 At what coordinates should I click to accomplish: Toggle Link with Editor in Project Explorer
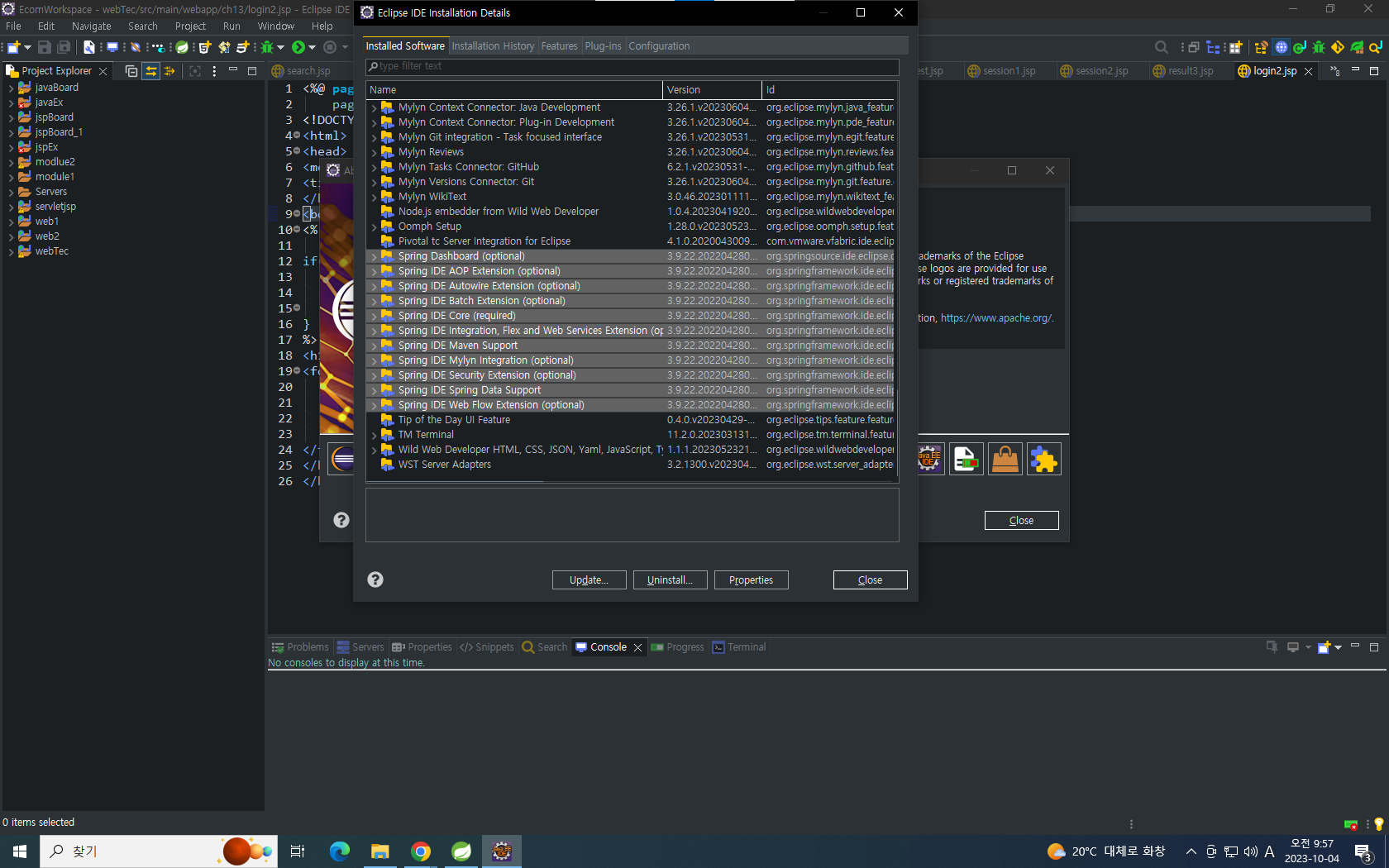tap(151, 71)
